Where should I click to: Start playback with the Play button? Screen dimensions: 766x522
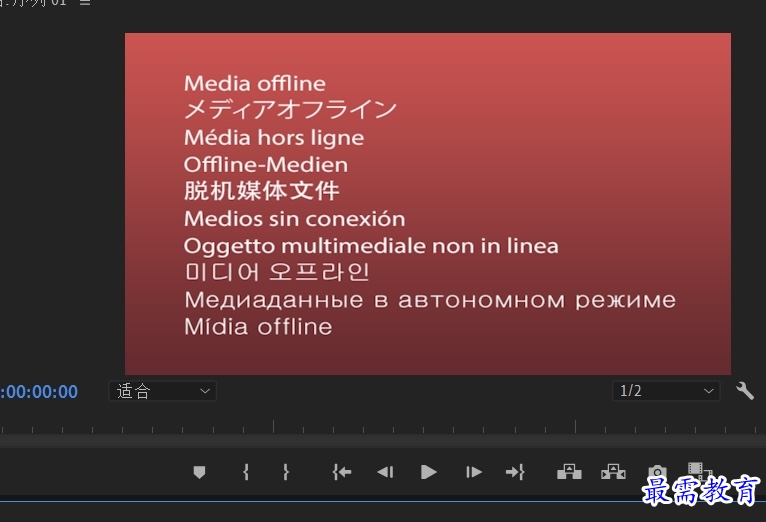[x=428, y=472]
